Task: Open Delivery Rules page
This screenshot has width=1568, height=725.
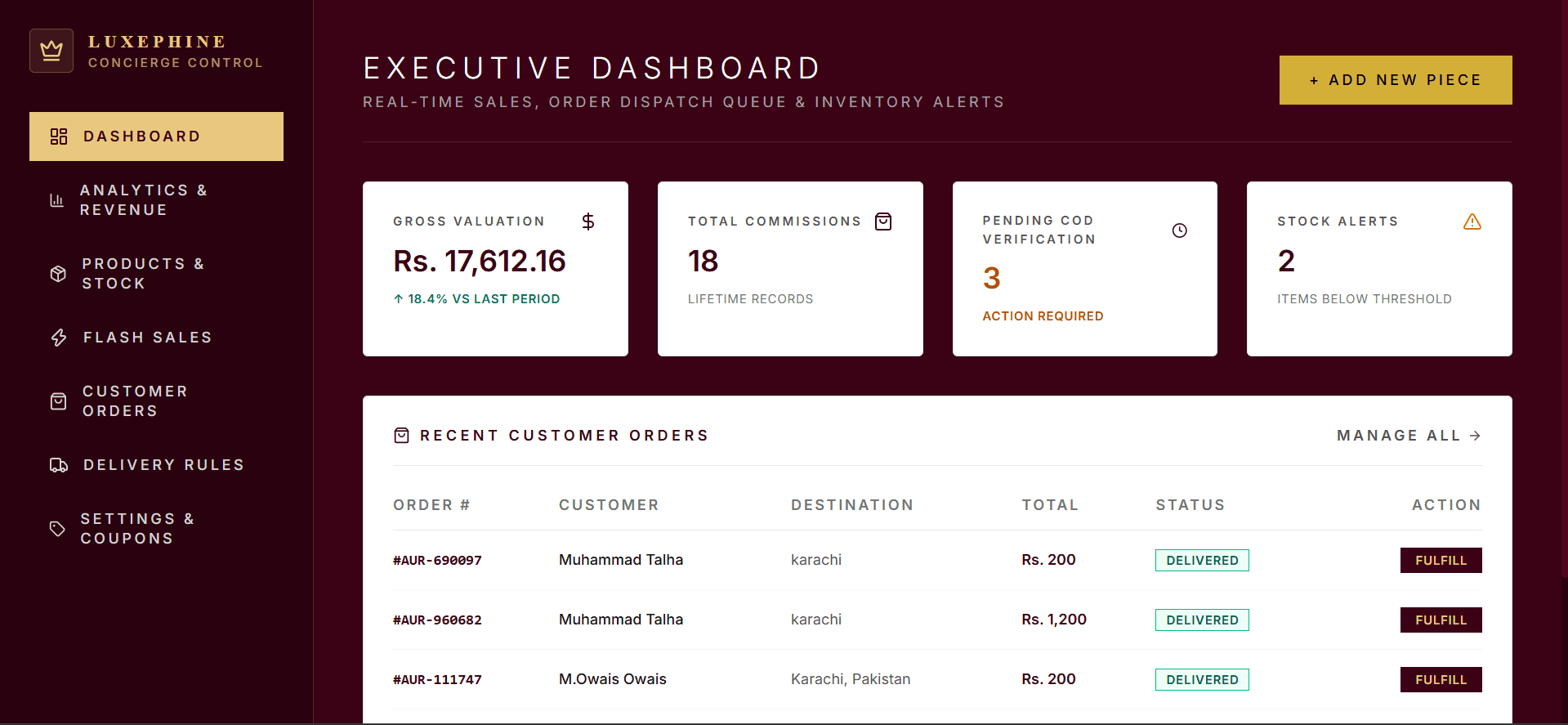Action: [x=156, y=465]
